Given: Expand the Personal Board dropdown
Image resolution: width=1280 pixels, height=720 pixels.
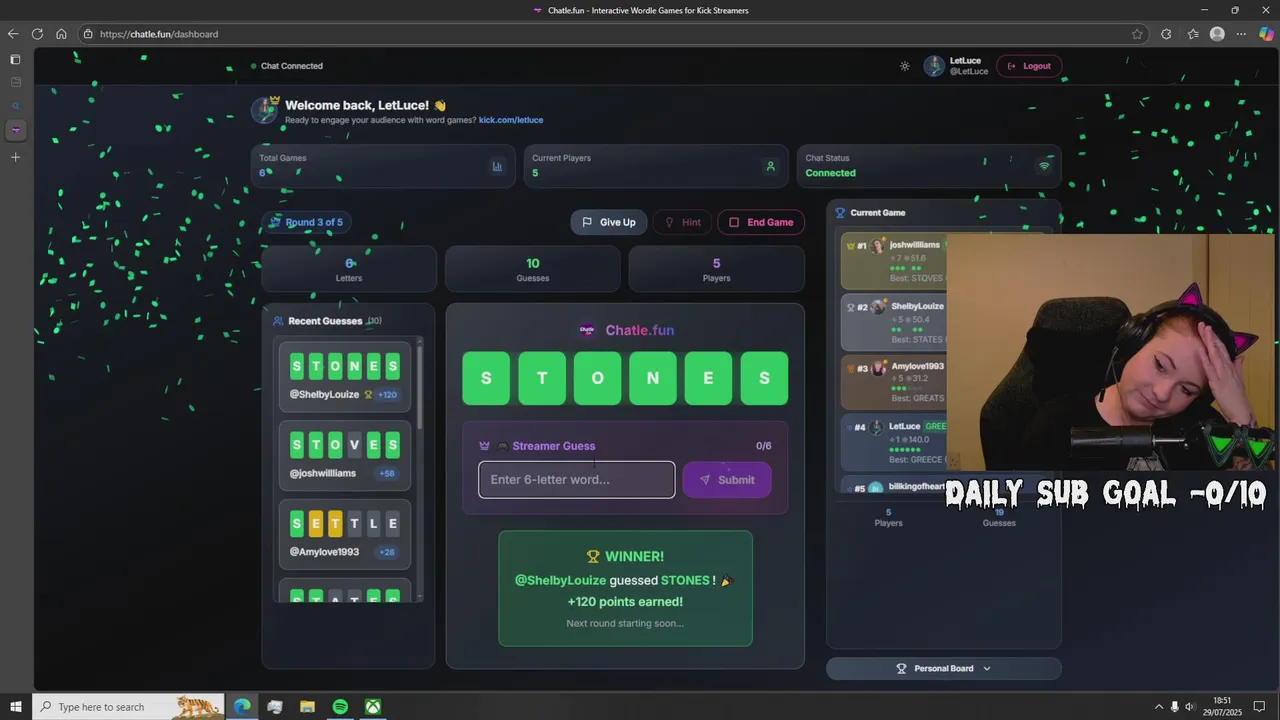Looking at the screenshot, I should coord(943,668).
